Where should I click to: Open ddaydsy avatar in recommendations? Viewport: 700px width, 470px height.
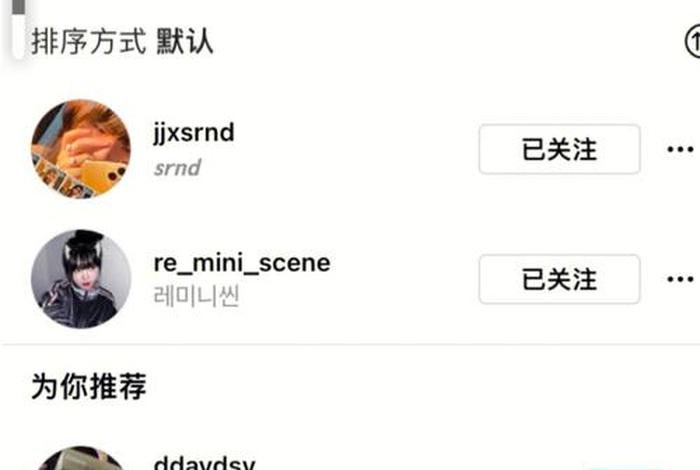[81, 458]
